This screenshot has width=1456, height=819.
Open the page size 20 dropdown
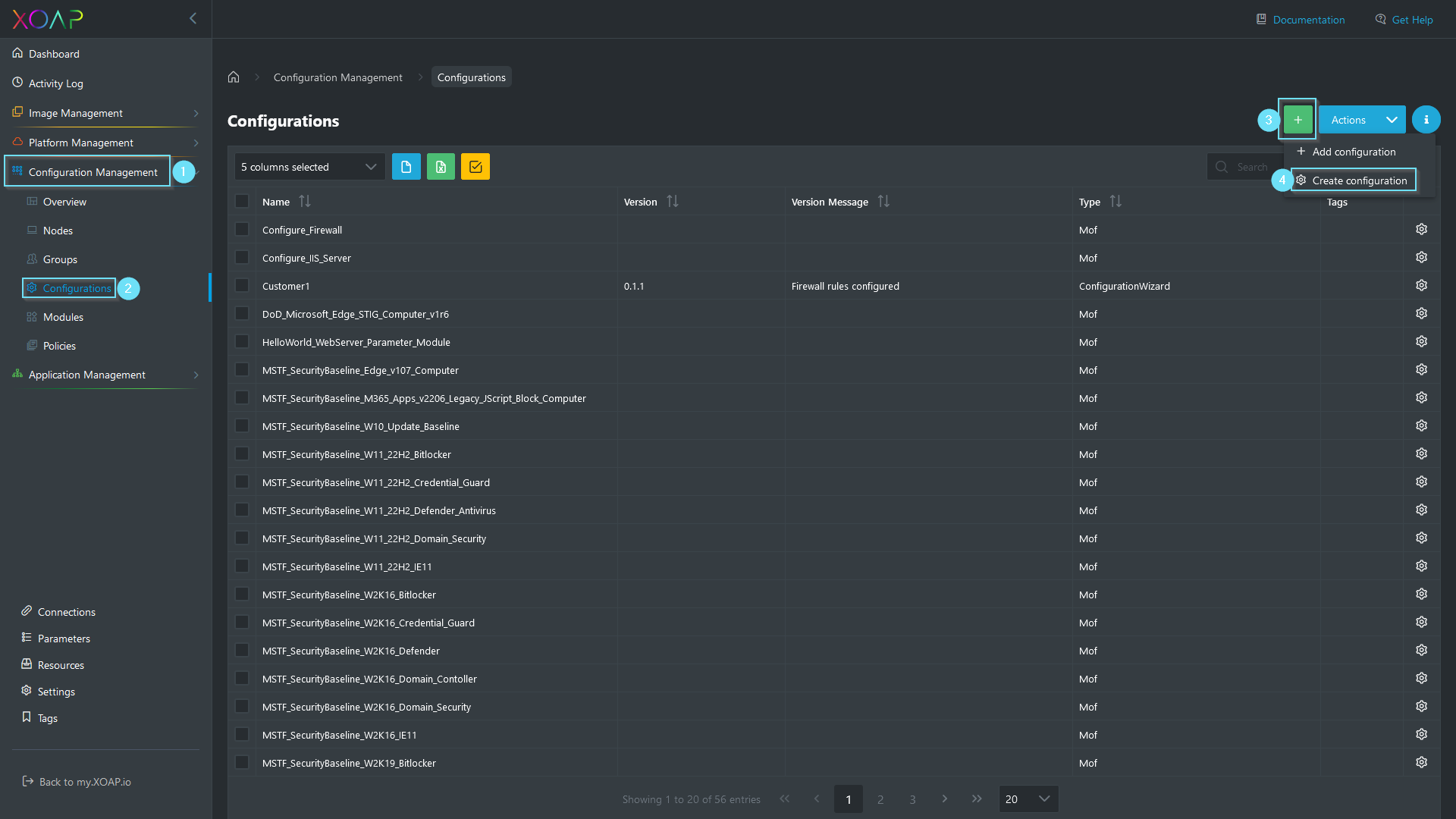click(x=1028, y=799)
